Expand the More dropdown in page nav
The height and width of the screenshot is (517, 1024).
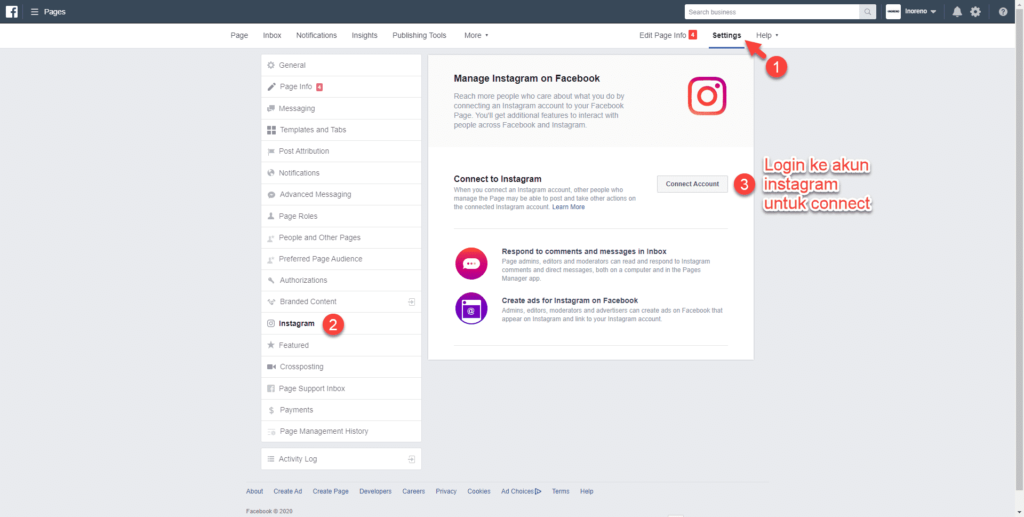click(x=476, y=36)
